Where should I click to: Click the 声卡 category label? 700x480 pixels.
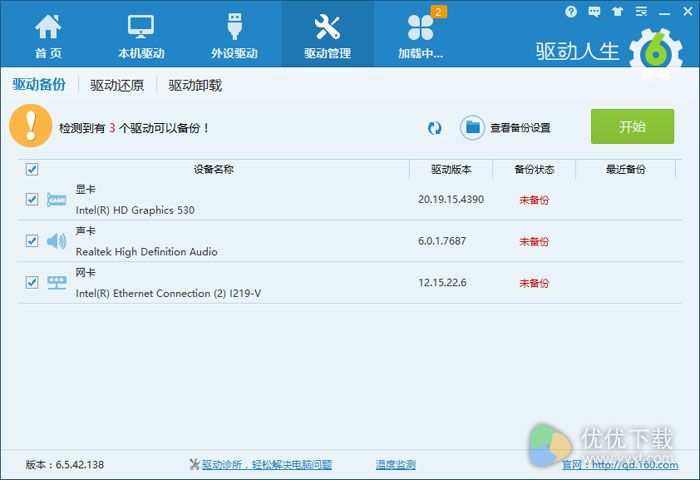click(x=85, y=231)
